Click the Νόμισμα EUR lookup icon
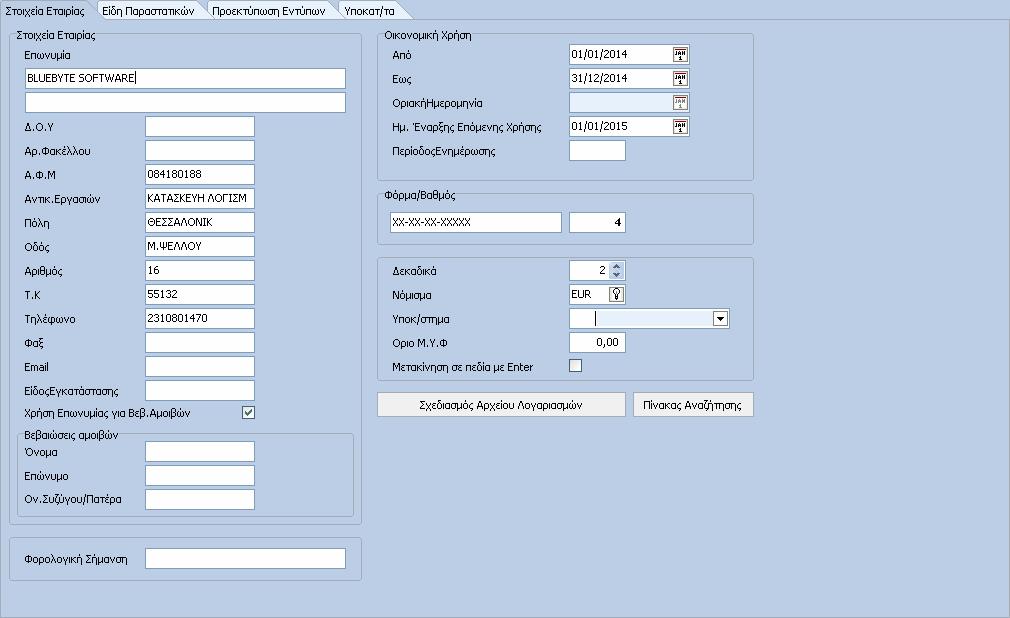 coord(616,295)
